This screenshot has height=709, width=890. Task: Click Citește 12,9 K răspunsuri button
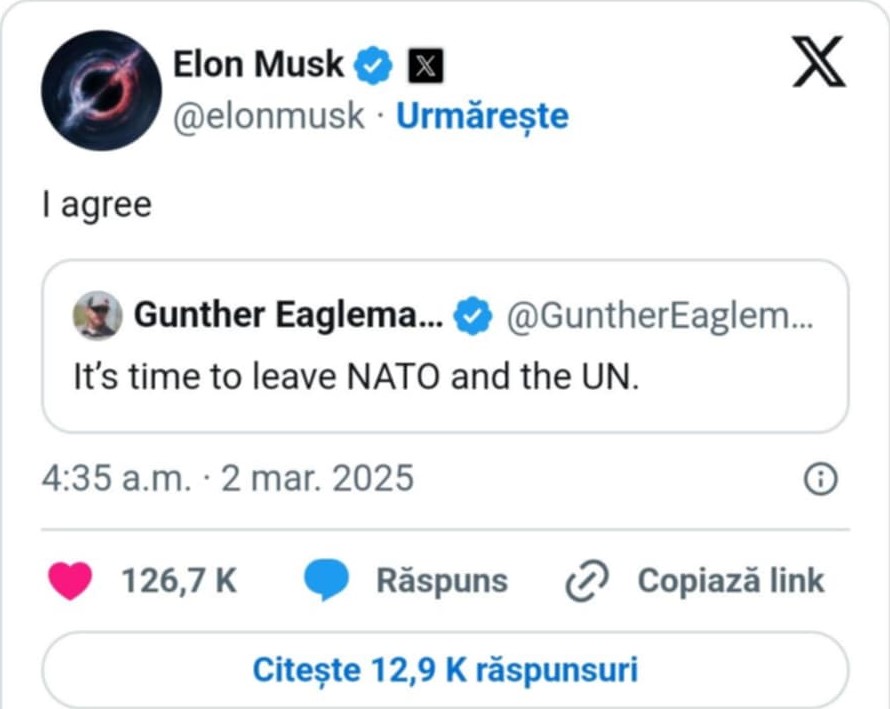click(x=445, y=669)
